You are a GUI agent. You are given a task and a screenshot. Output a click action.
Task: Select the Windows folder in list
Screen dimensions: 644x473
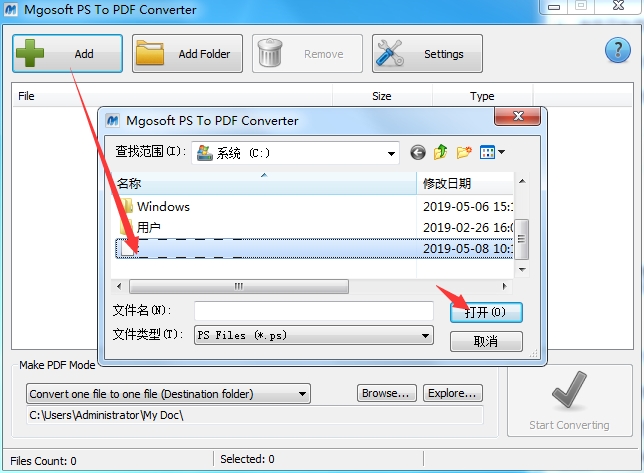point(163,206)
